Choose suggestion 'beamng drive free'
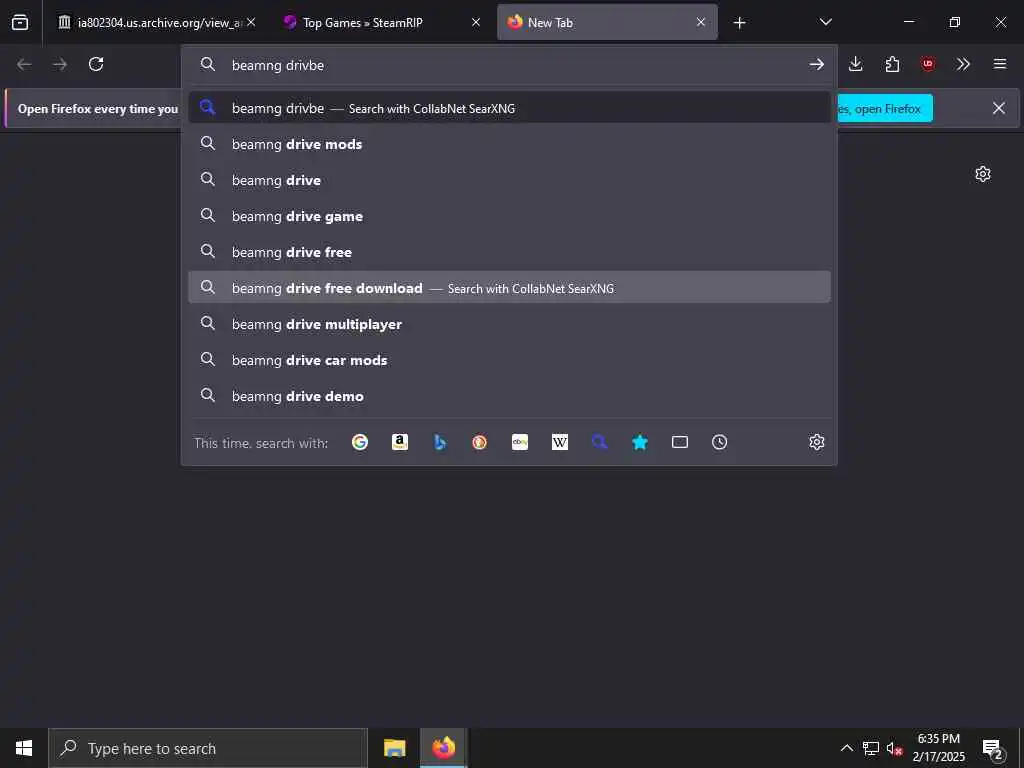The width and height of the screenshot is (1024, 768). 509,252
